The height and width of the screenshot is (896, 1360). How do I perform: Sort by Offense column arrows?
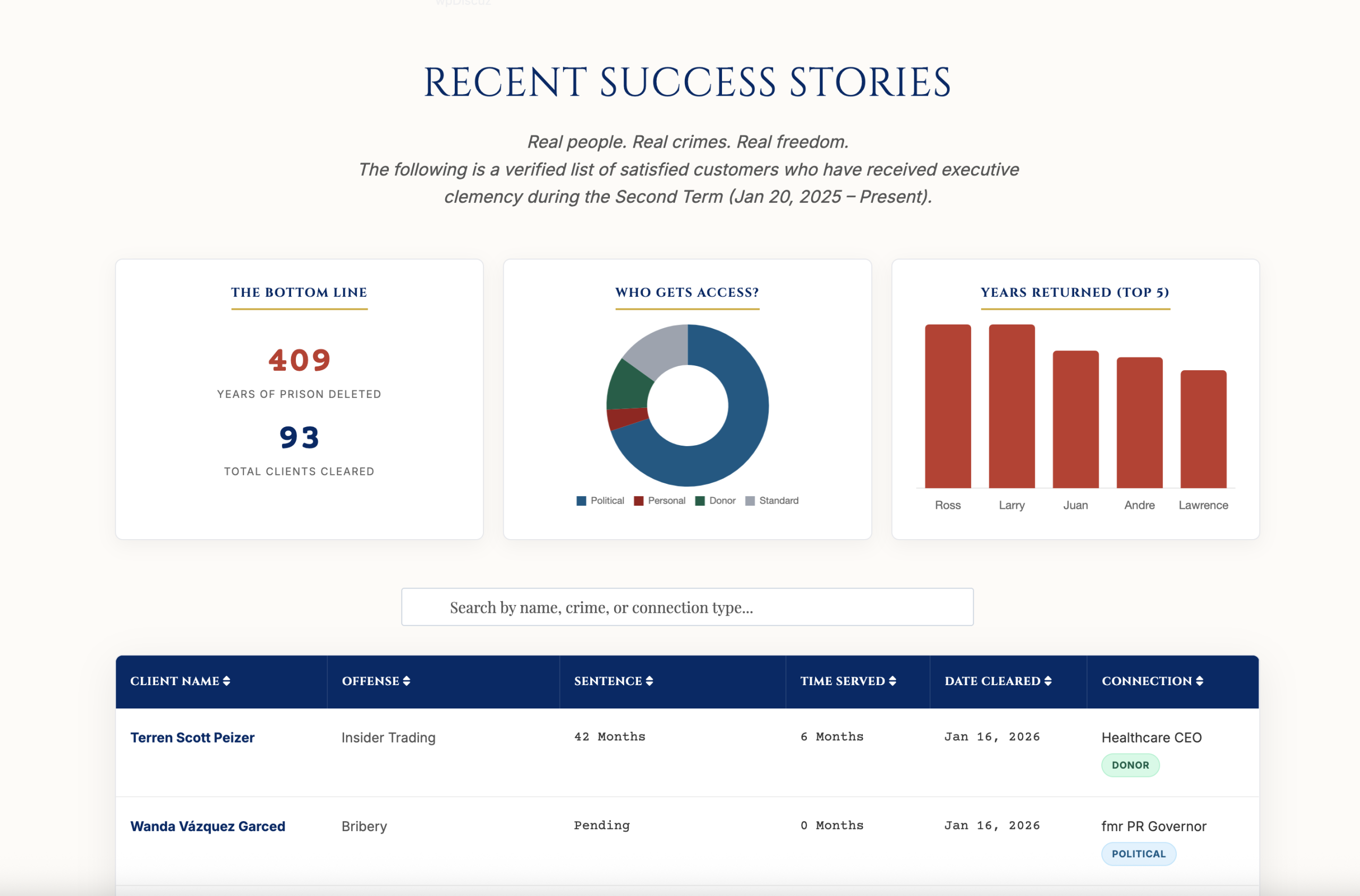pyautogui.click(x=406, y=681)
